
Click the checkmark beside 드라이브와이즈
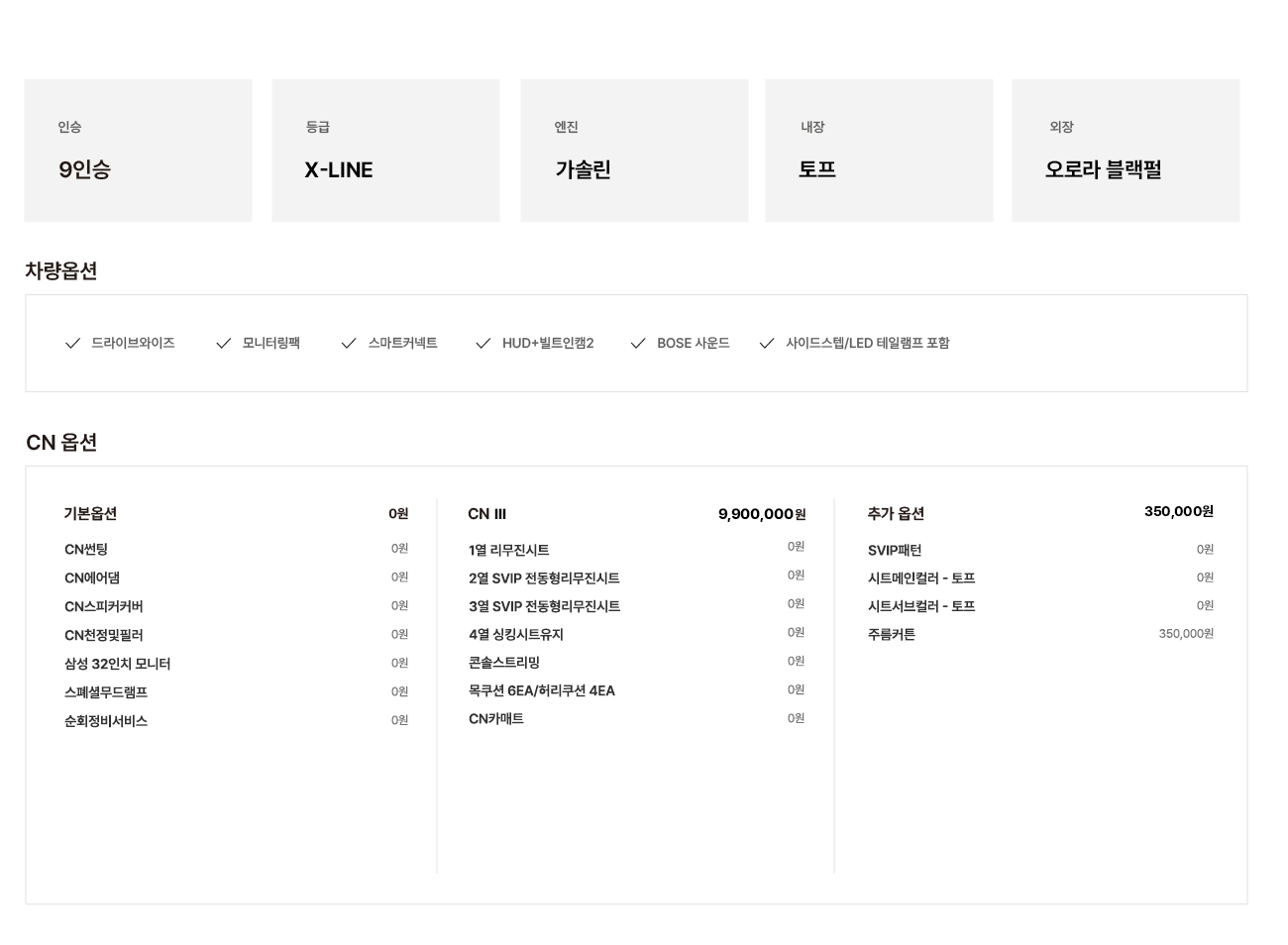72,344
